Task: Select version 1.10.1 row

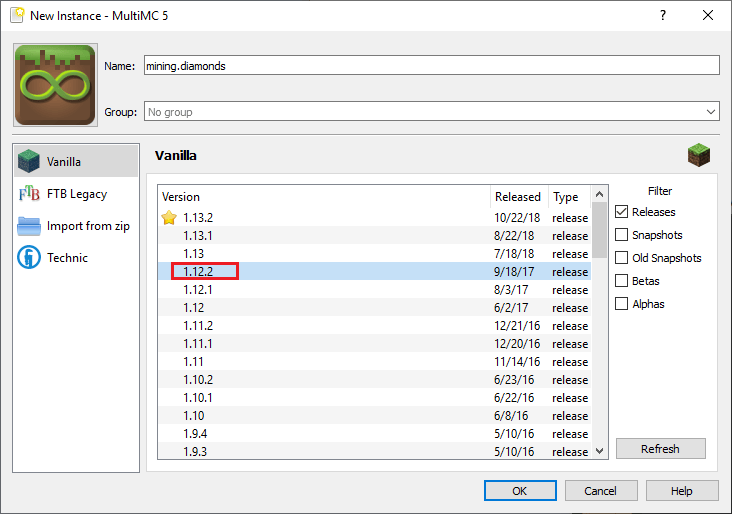Action: (375, 397)
